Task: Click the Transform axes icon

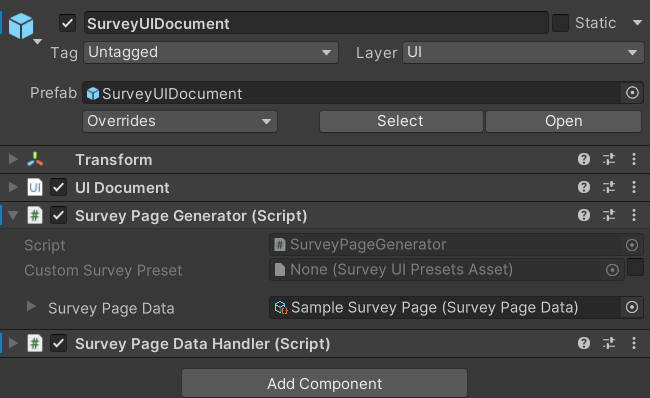Action: click(35, 159)
